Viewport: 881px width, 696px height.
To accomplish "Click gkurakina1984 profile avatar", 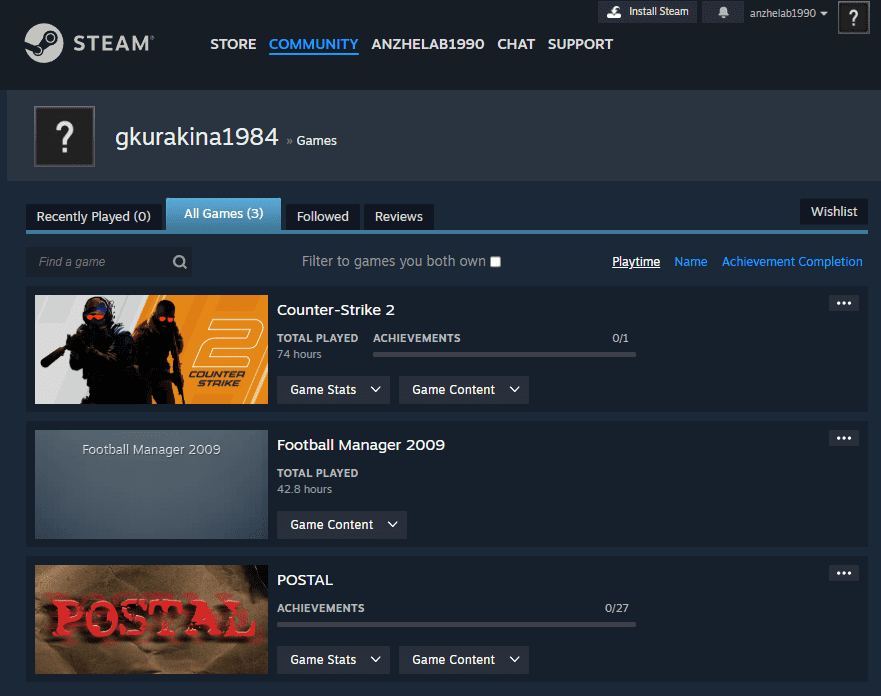I will click(x=64, y=136).
